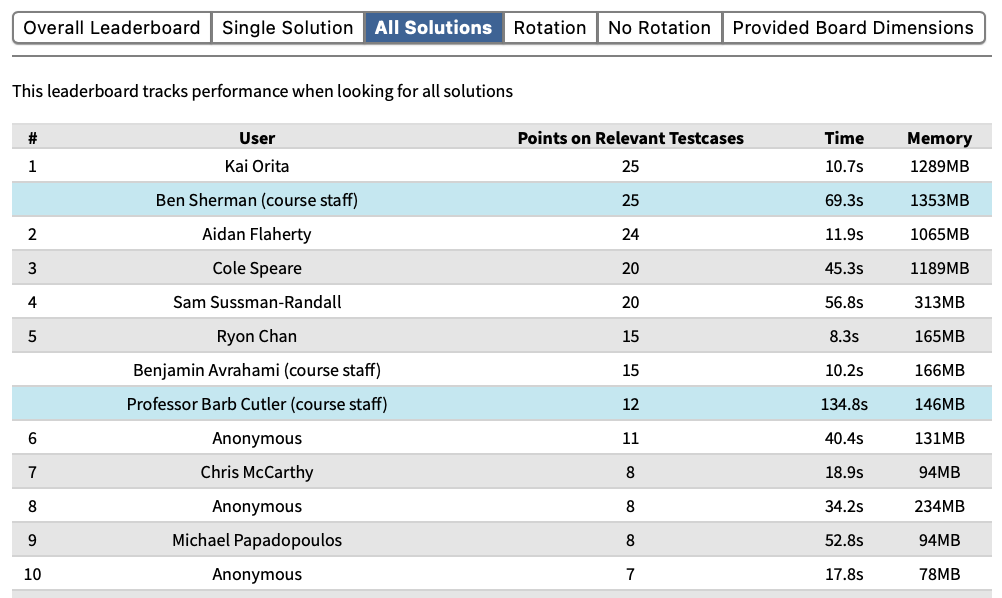The width and height of the screenshot is (1002, 598).
Task: Open the Rotation leaderboard tab
Action: pos(550,28)
